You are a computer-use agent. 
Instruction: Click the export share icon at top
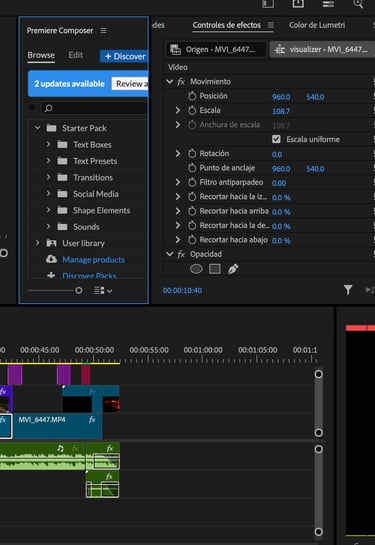[298, 3]
